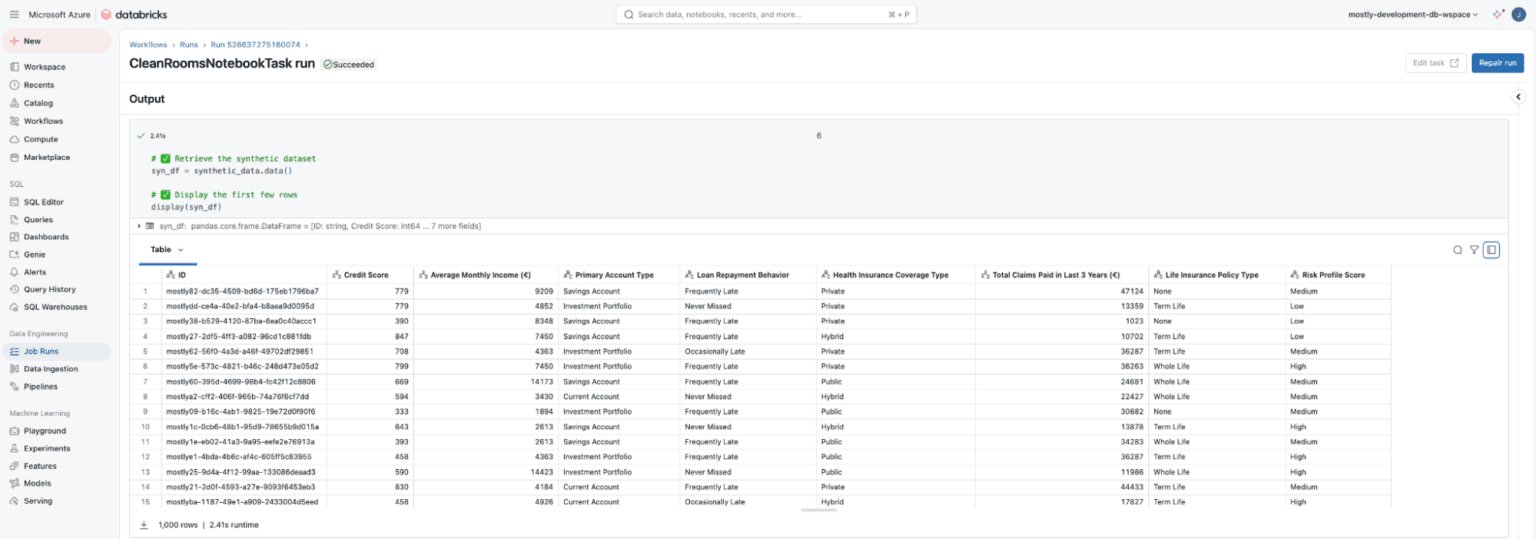Viewport: 1536px width, 539px height.
Task: Click Health Insurance Coverage Type column header
Action: (x=896, y=275)
